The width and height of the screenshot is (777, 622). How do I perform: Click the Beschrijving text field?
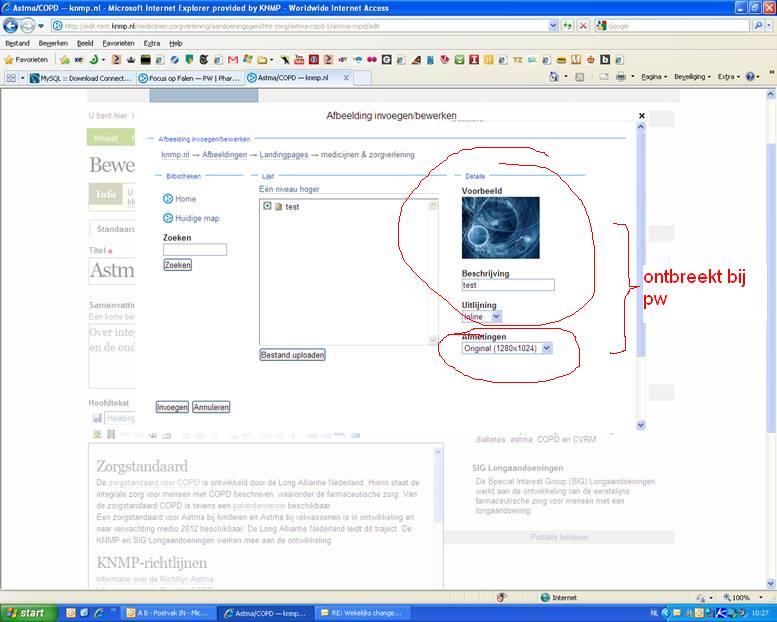click(508, 285)
